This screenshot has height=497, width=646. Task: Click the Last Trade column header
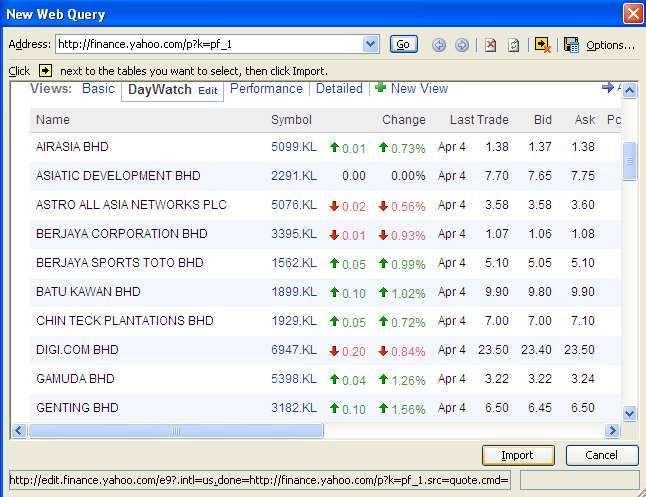[479, 120]
